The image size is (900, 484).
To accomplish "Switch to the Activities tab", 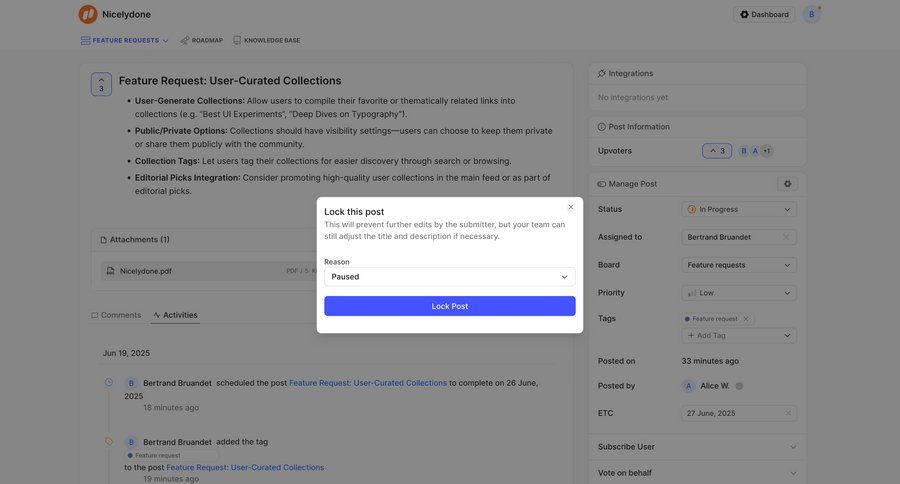I will tap(175, 315).
